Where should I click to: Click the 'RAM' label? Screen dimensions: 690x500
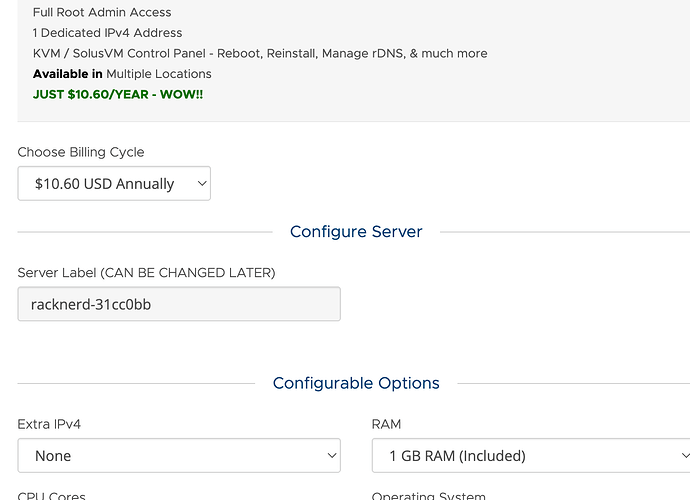pyautogui.click(x=386, y=424)
